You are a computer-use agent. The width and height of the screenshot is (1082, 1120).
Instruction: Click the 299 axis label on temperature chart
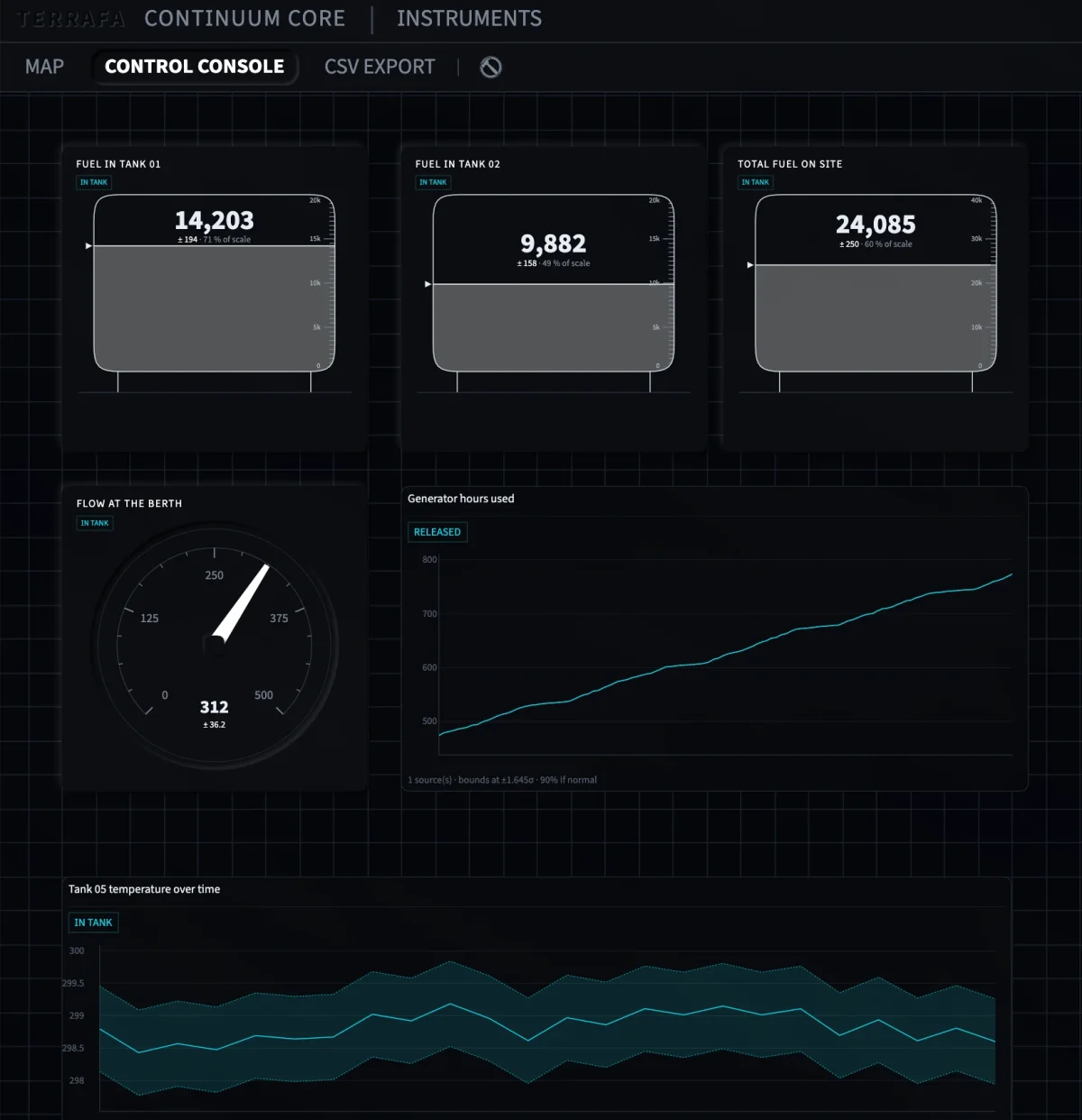(x=77, y=1016)
